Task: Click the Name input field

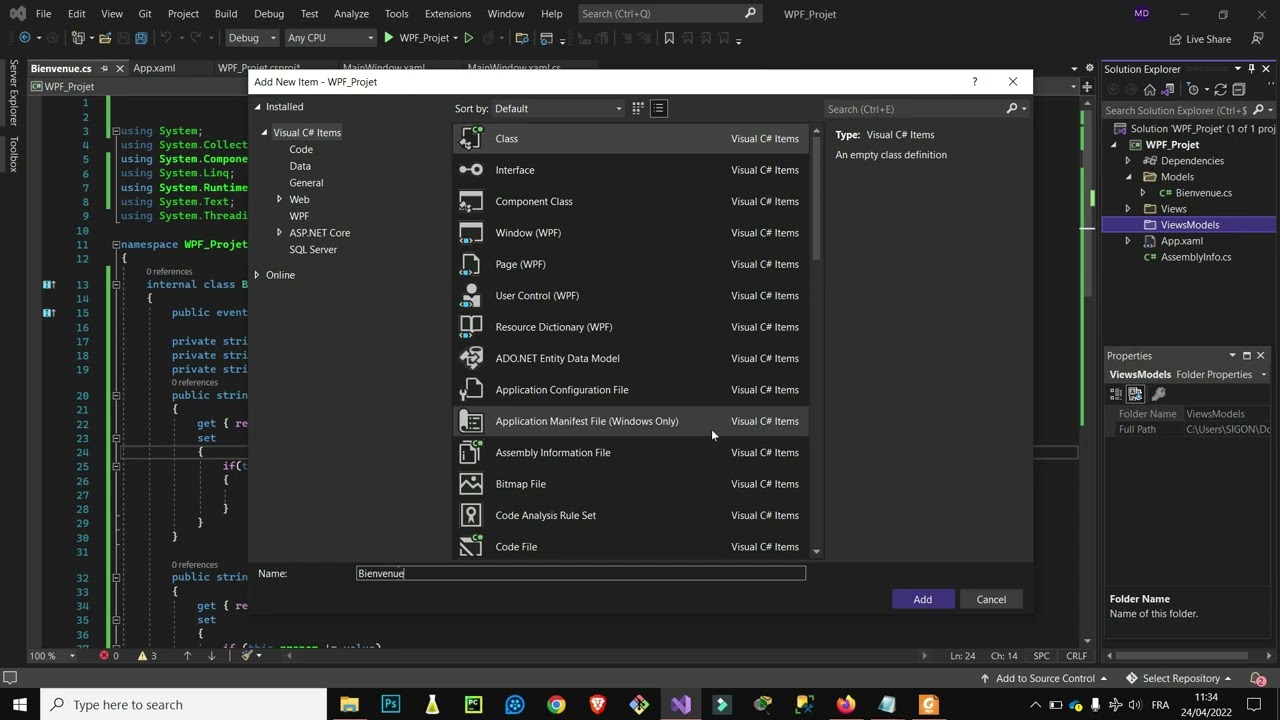Action: (x=581, y=573)
